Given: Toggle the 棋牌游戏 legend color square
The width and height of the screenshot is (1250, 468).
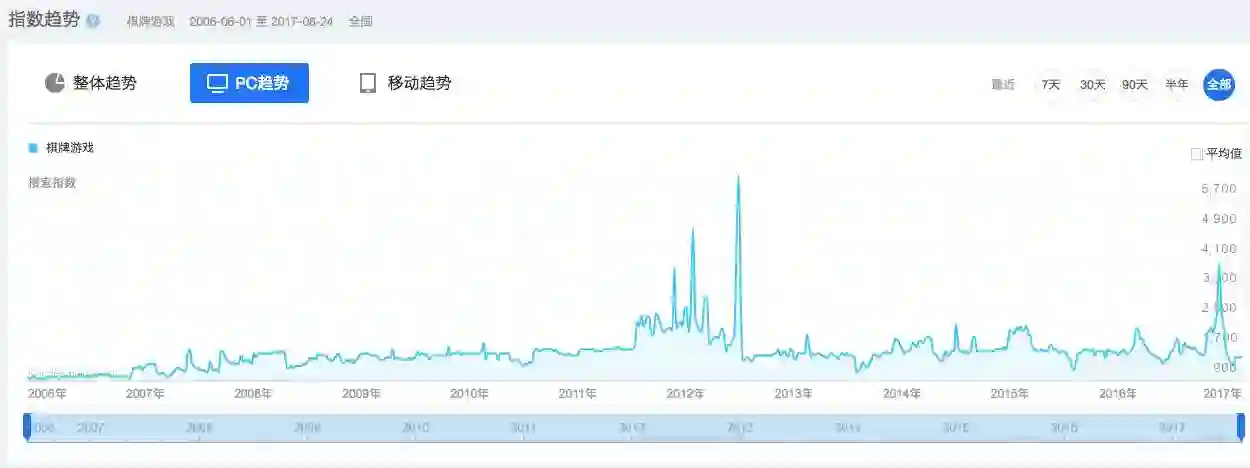Looking at the screenshot, I should [x=33, y=148].
